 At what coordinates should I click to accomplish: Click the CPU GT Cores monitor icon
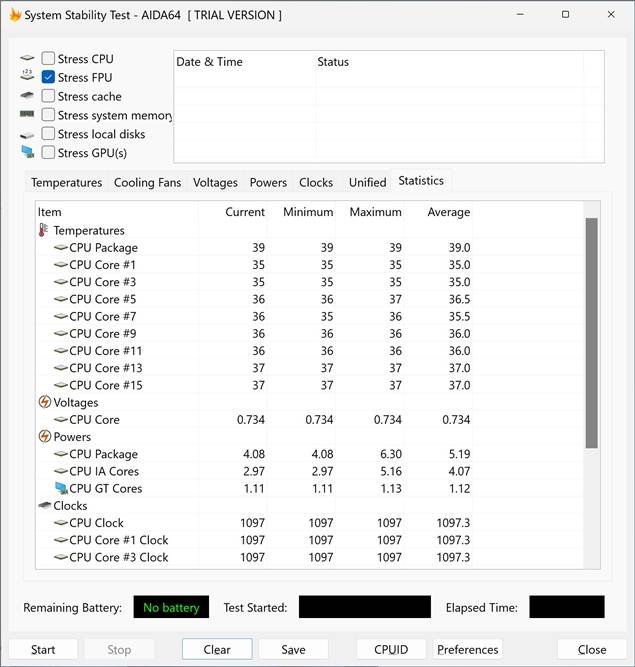(60, 489)
